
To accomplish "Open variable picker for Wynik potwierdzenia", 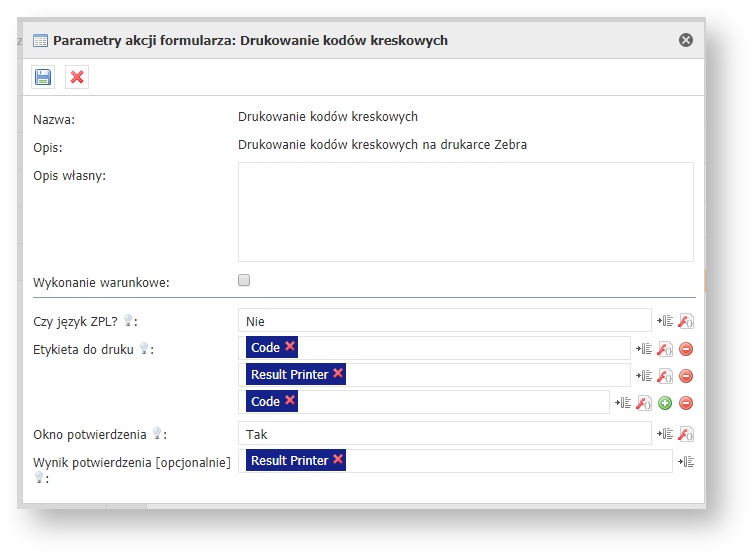I will point(687,461).
